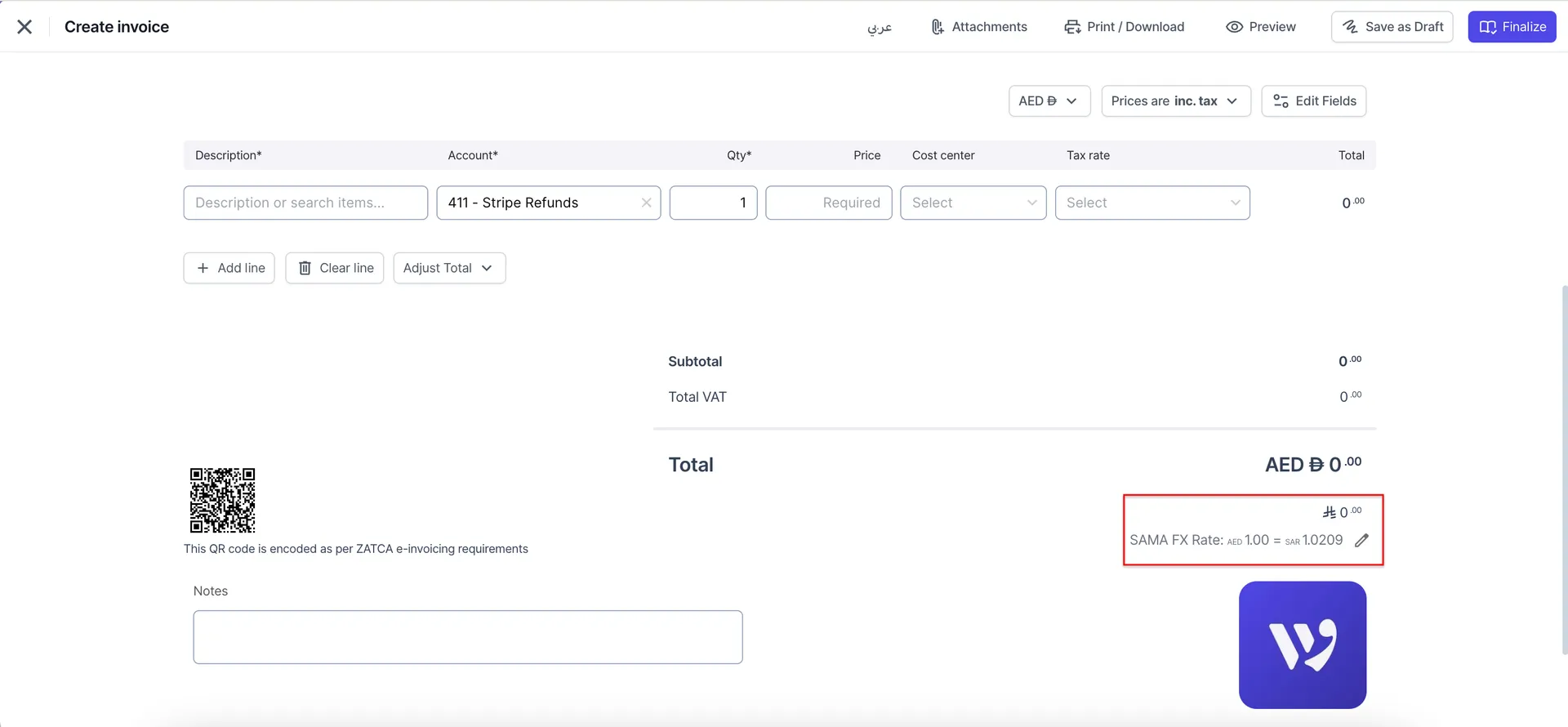This screenshot has height=727, width=1568.
Task: Focus the Description search items field
Action: pos(305,203)
